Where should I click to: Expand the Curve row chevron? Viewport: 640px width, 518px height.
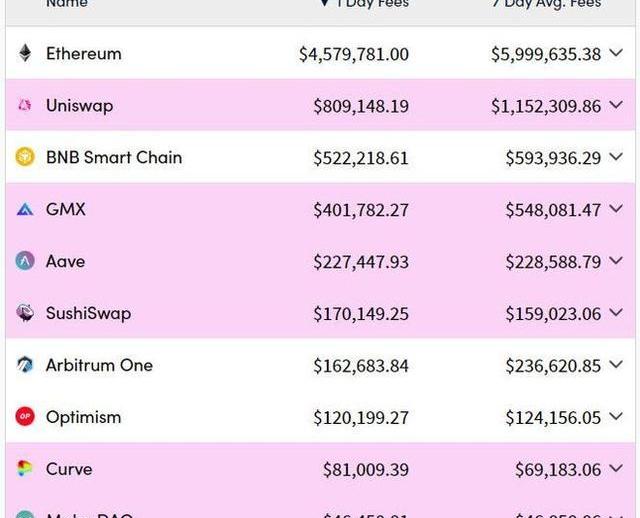[x=616, y=470]
